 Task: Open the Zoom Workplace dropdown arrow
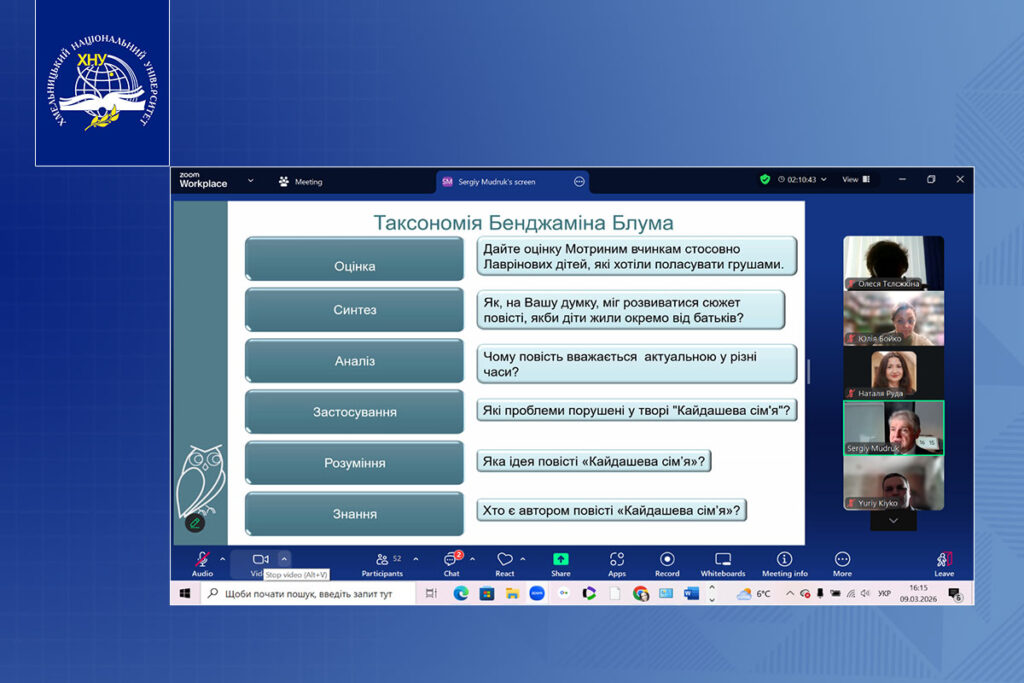coord(250,181)
